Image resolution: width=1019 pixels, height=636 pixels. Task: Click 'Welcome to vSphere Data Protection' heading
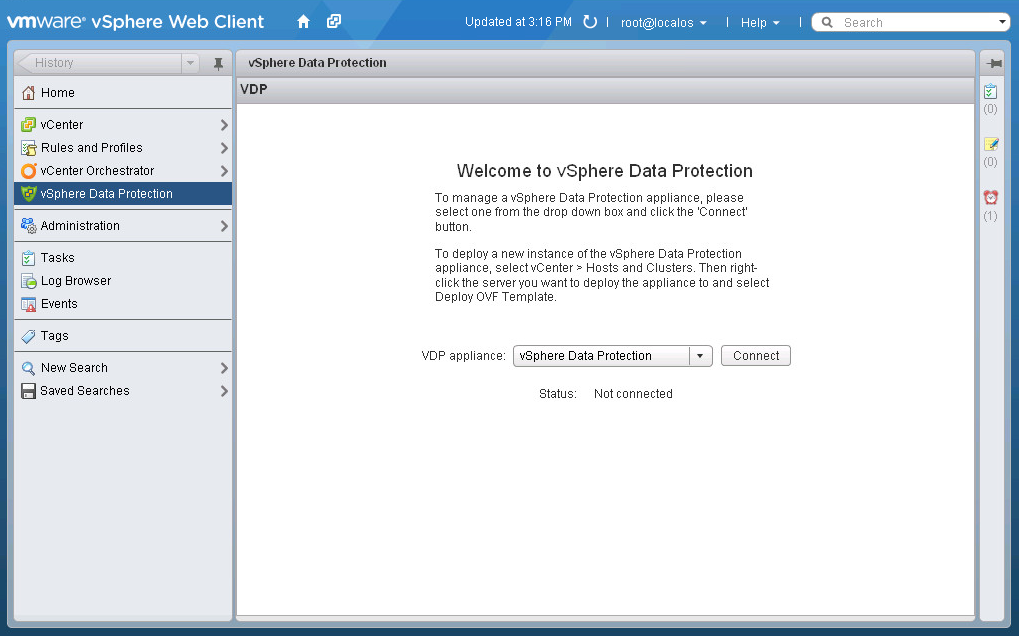(x=604, y=171)
